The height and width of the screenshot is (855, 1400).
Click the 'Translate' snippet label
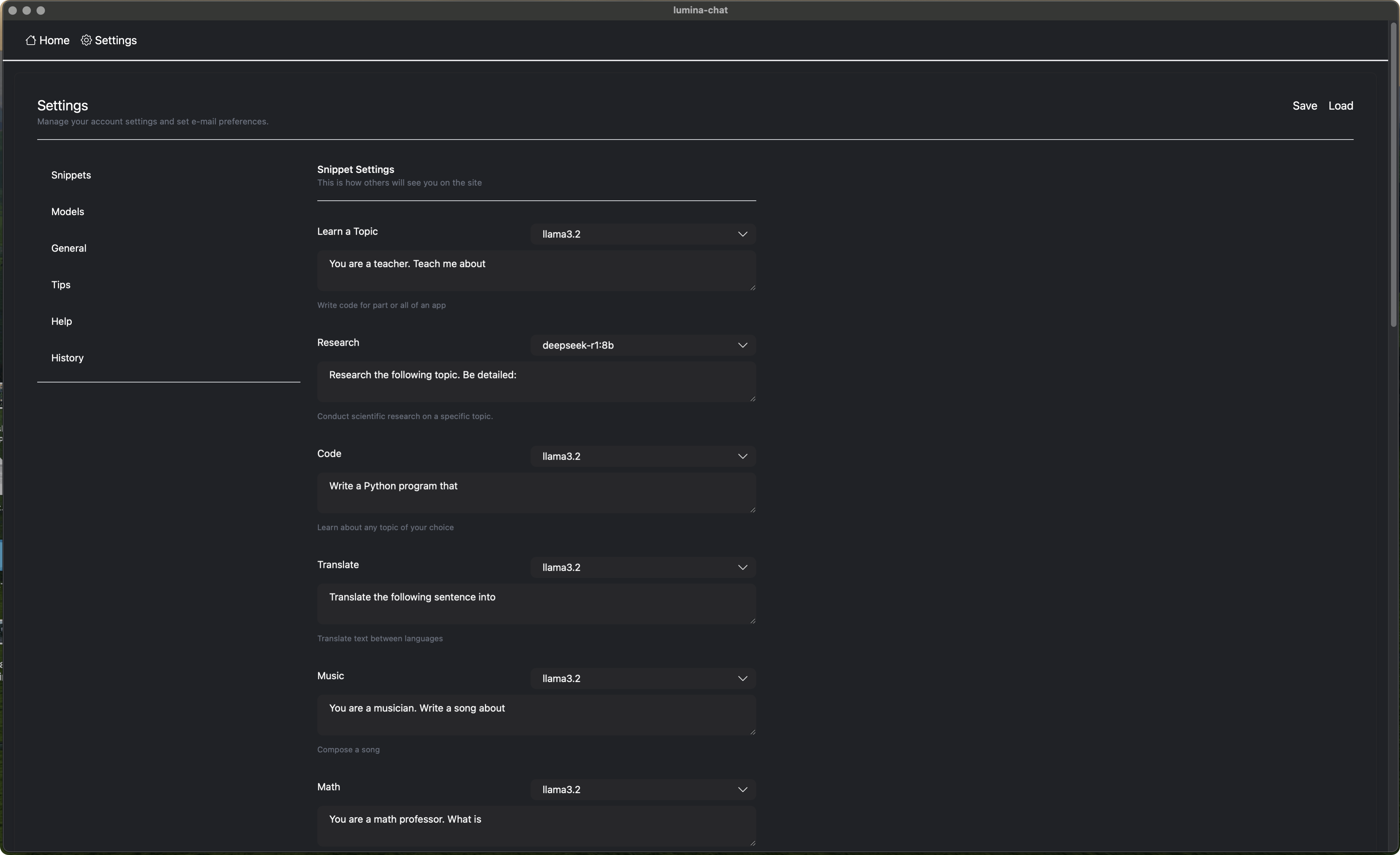pyautogui.click(x=338, y=565)
